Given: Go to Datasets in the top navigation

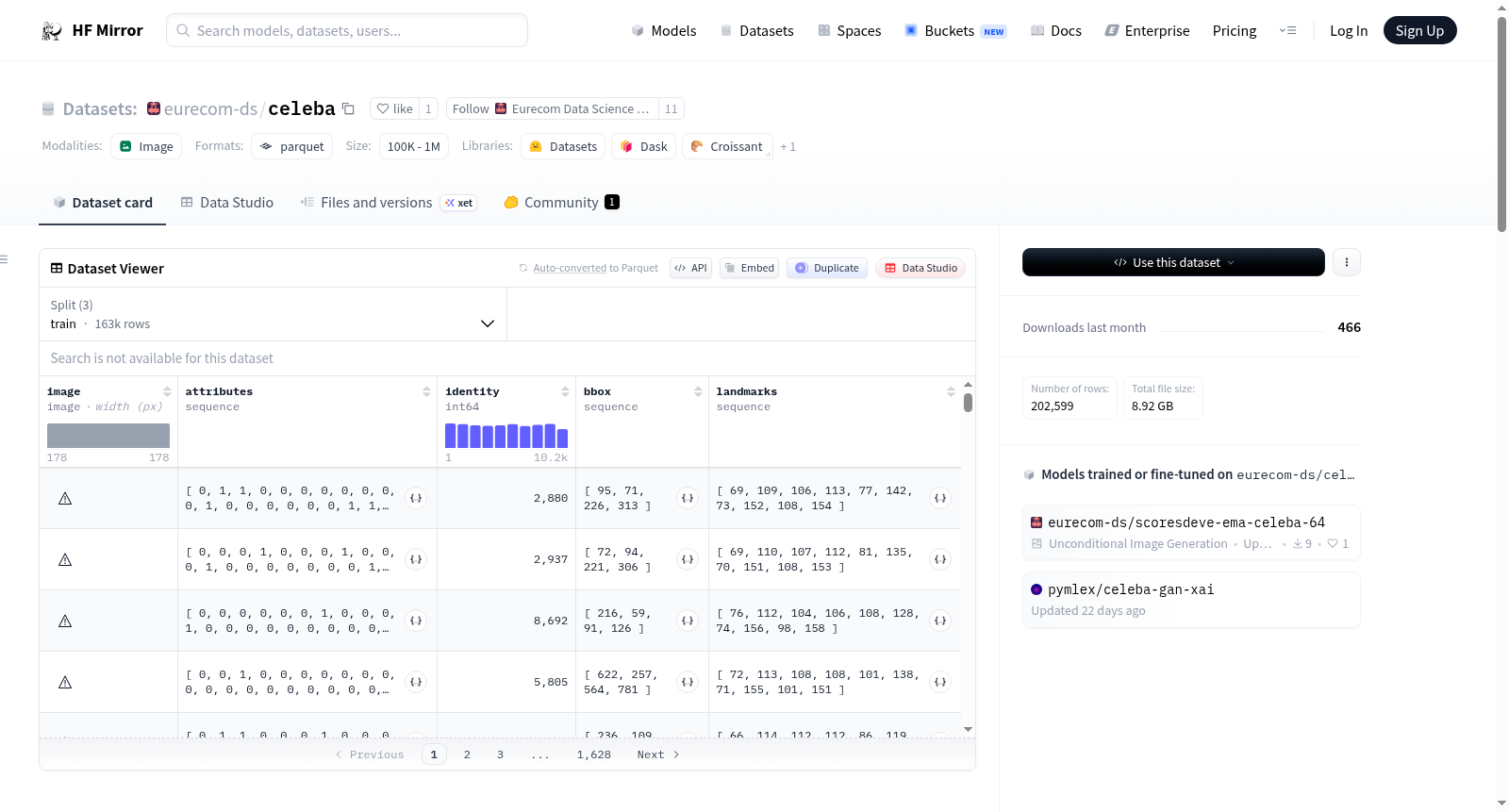Looking at the screenshot, I should pos(756,31).
